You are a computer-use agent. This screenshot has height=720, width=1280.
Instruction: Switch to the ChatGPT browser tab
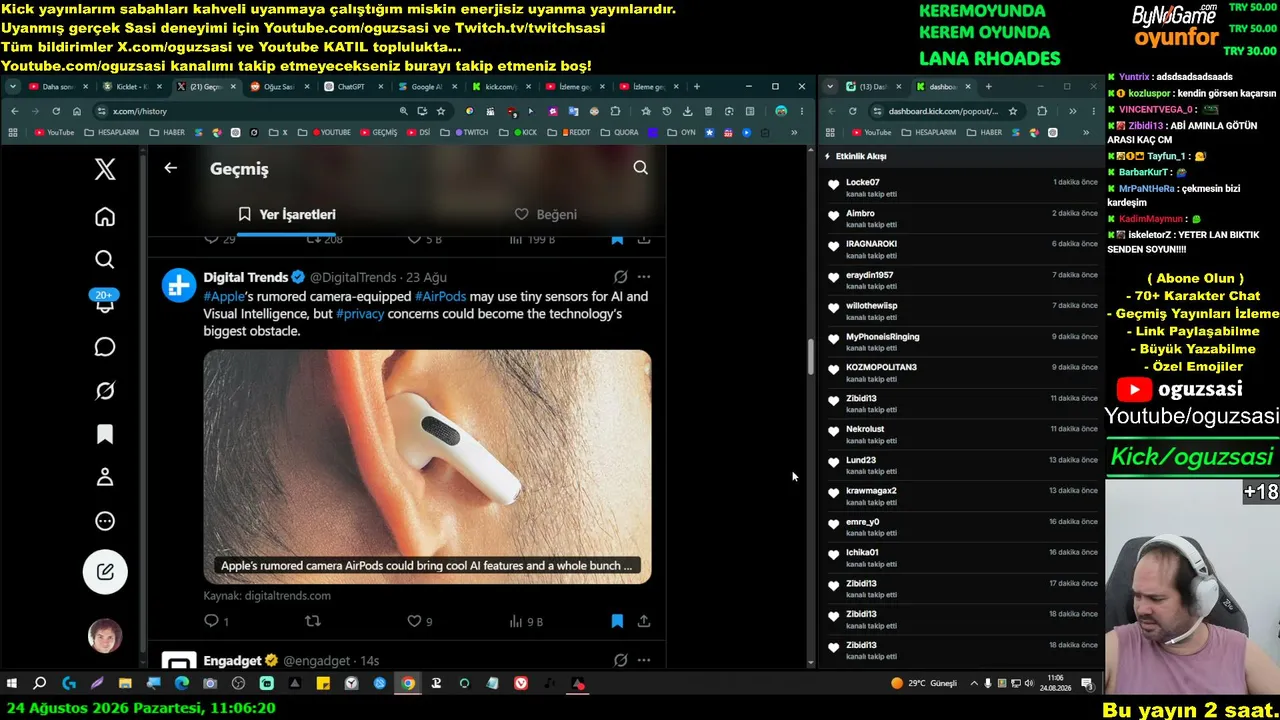click(351, 87)
